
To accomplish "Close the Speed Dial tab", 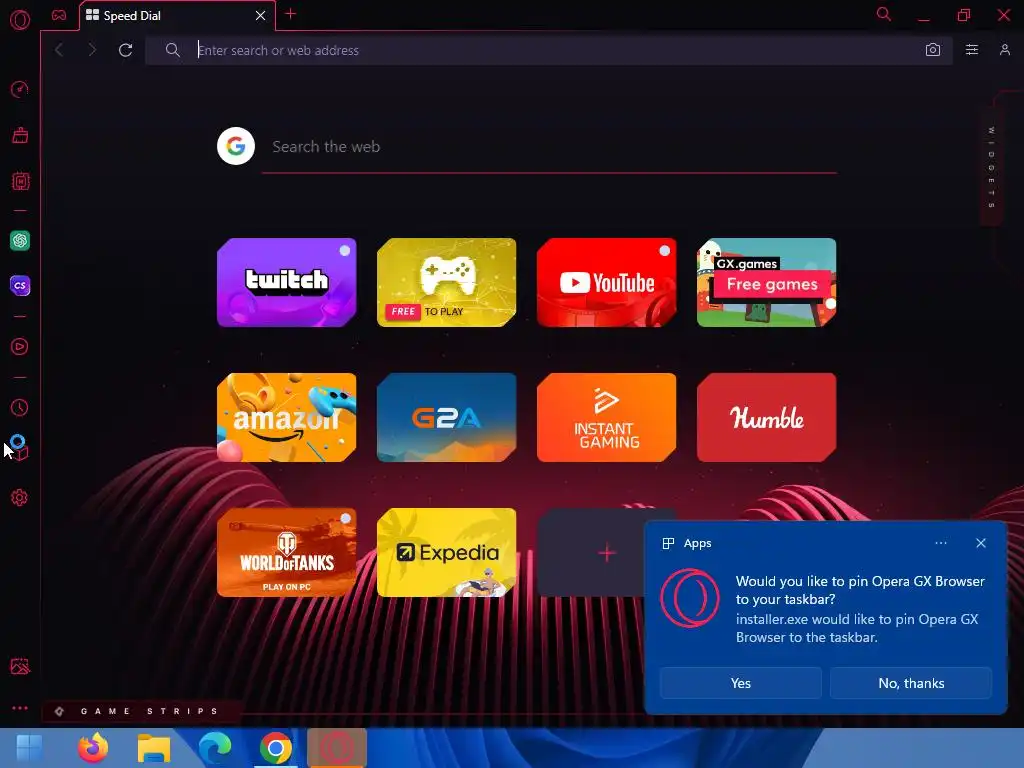I will [x=260, y=15].
